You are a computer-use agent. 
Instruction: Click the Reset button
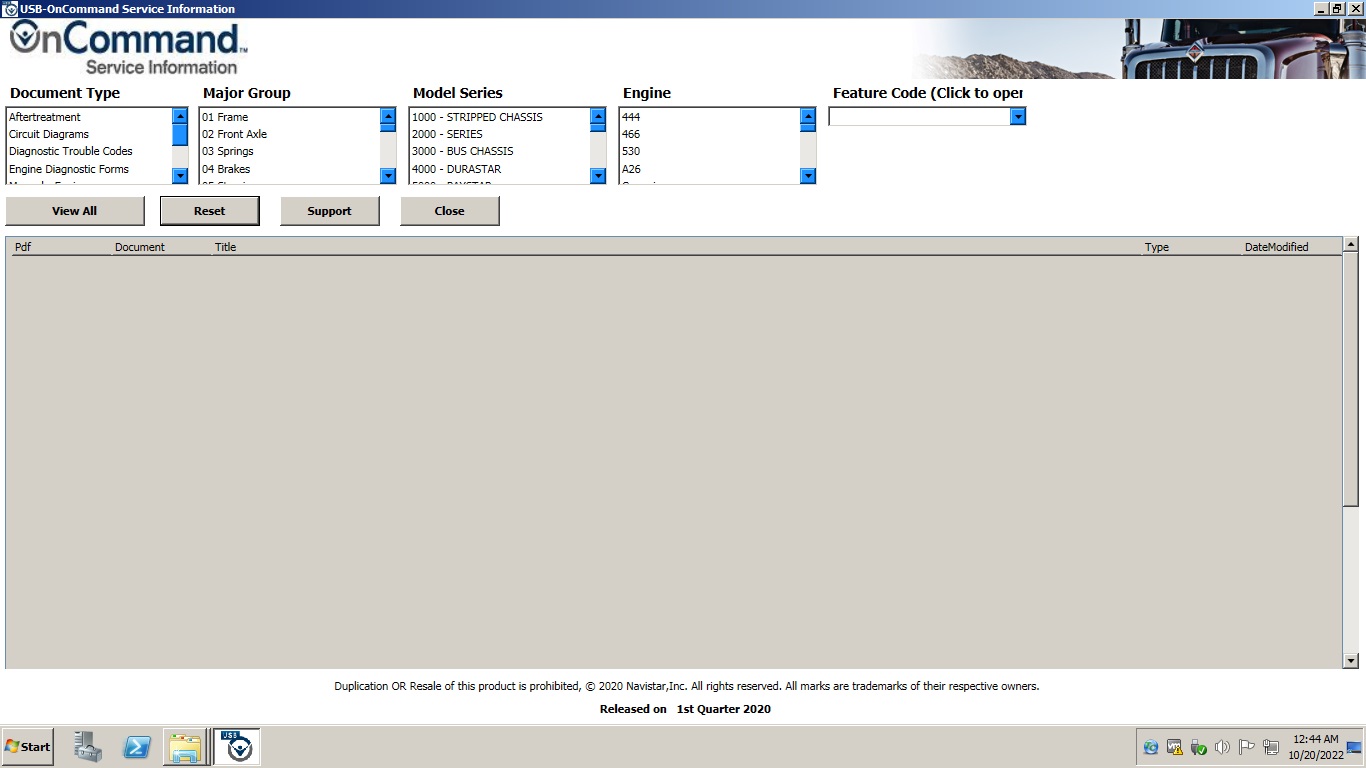[x=210, y=211]
